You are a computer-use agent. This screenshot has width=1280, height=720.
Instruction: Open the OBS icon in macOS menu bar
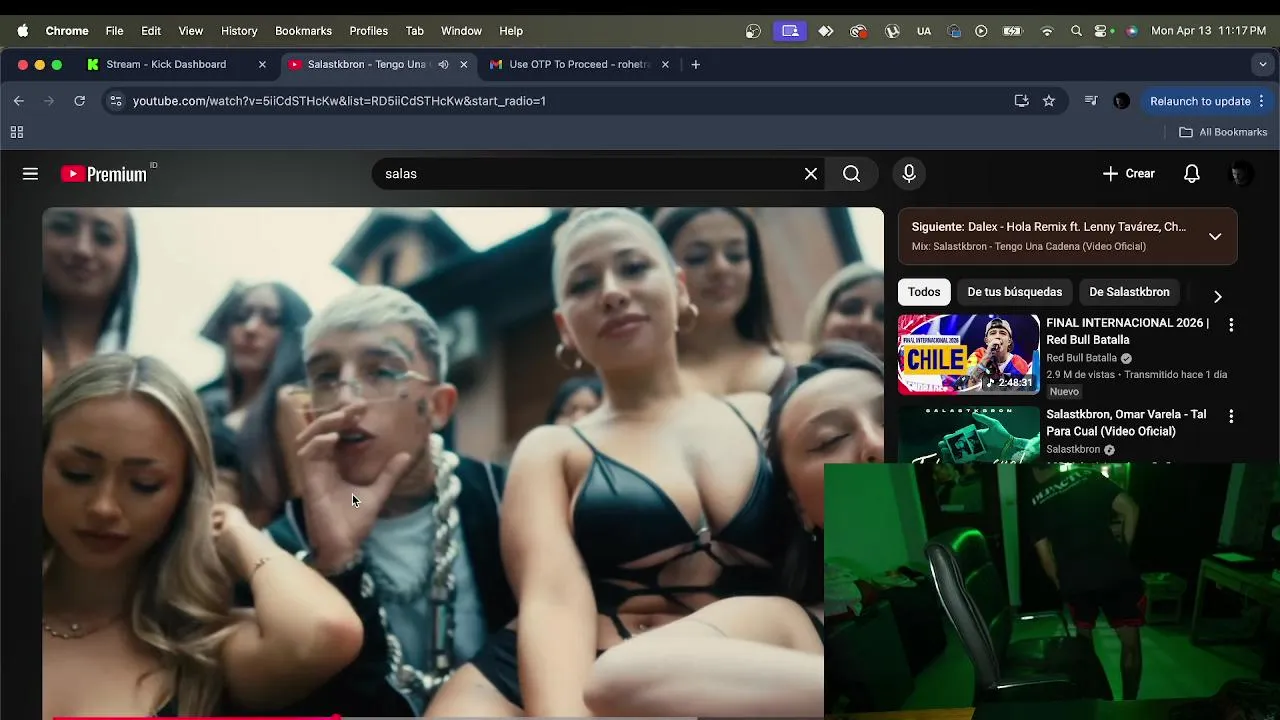pos(754,31)
